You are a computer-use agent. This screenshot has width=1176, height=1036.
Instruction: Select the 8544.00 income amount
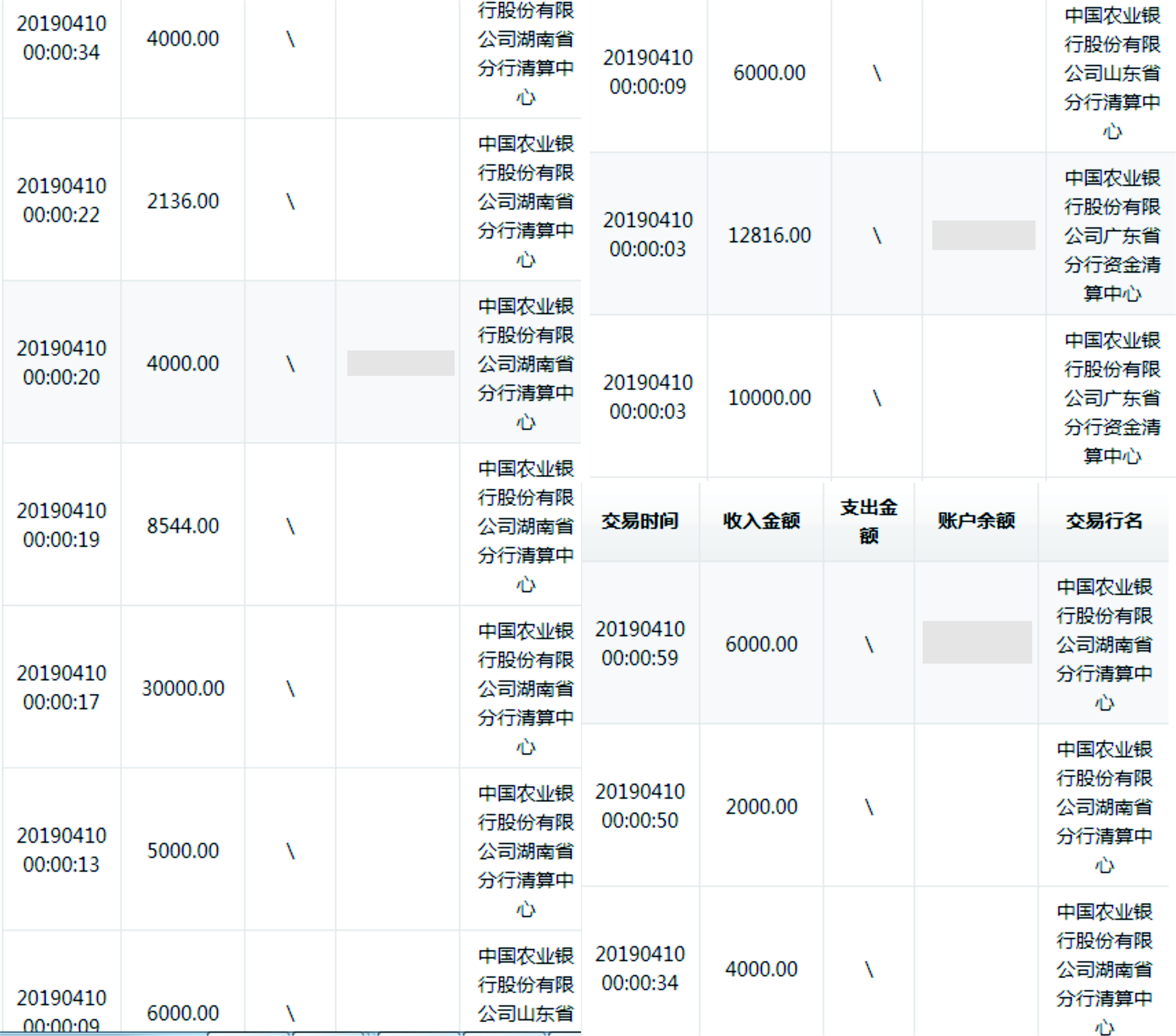point(183,526)
